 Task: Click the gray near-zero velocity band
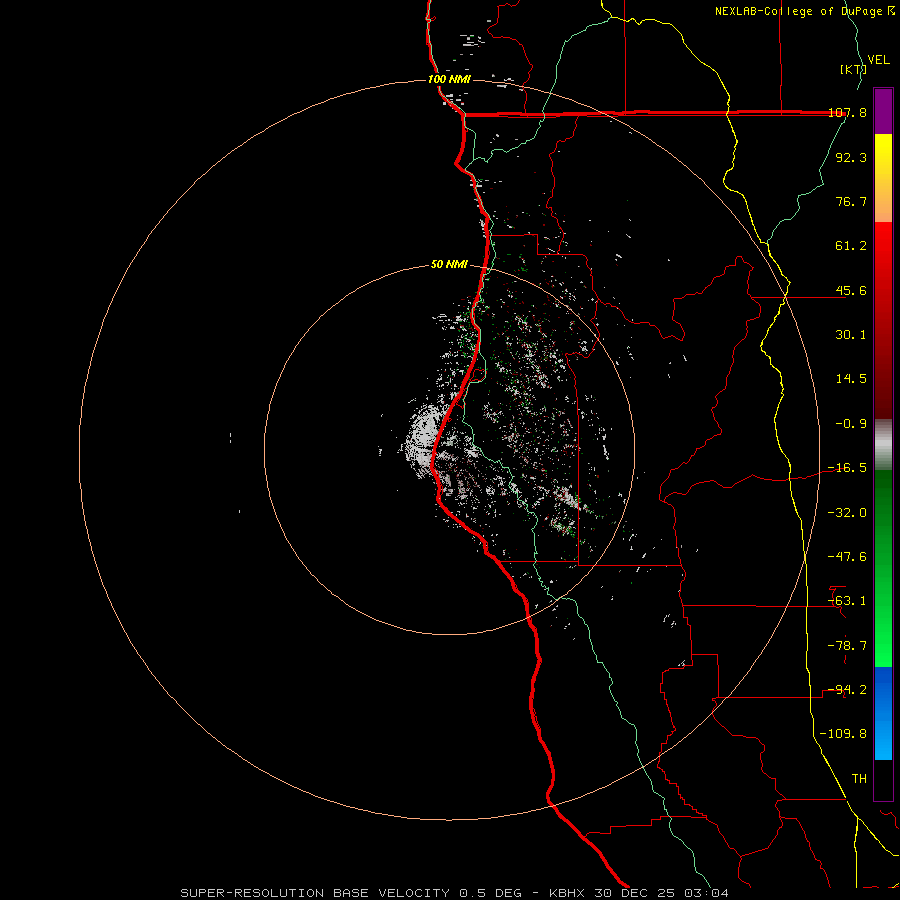click(x=883, y=443)
